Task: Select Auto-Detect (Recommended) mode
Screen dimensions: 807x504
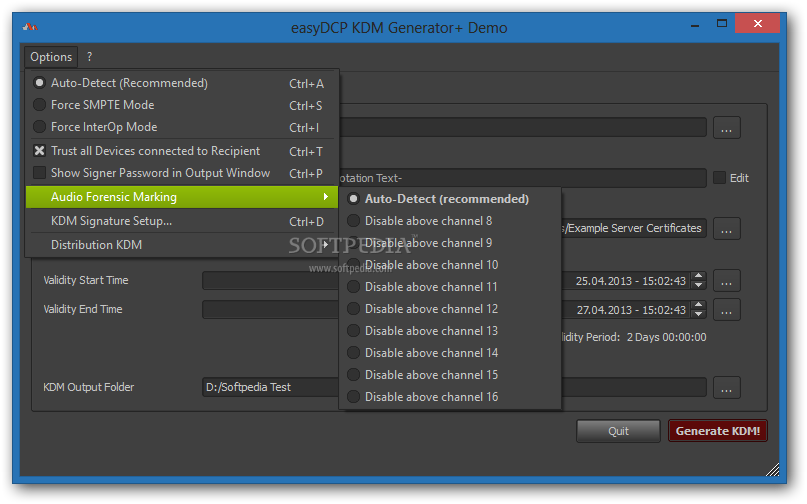Action: (182, 83)
